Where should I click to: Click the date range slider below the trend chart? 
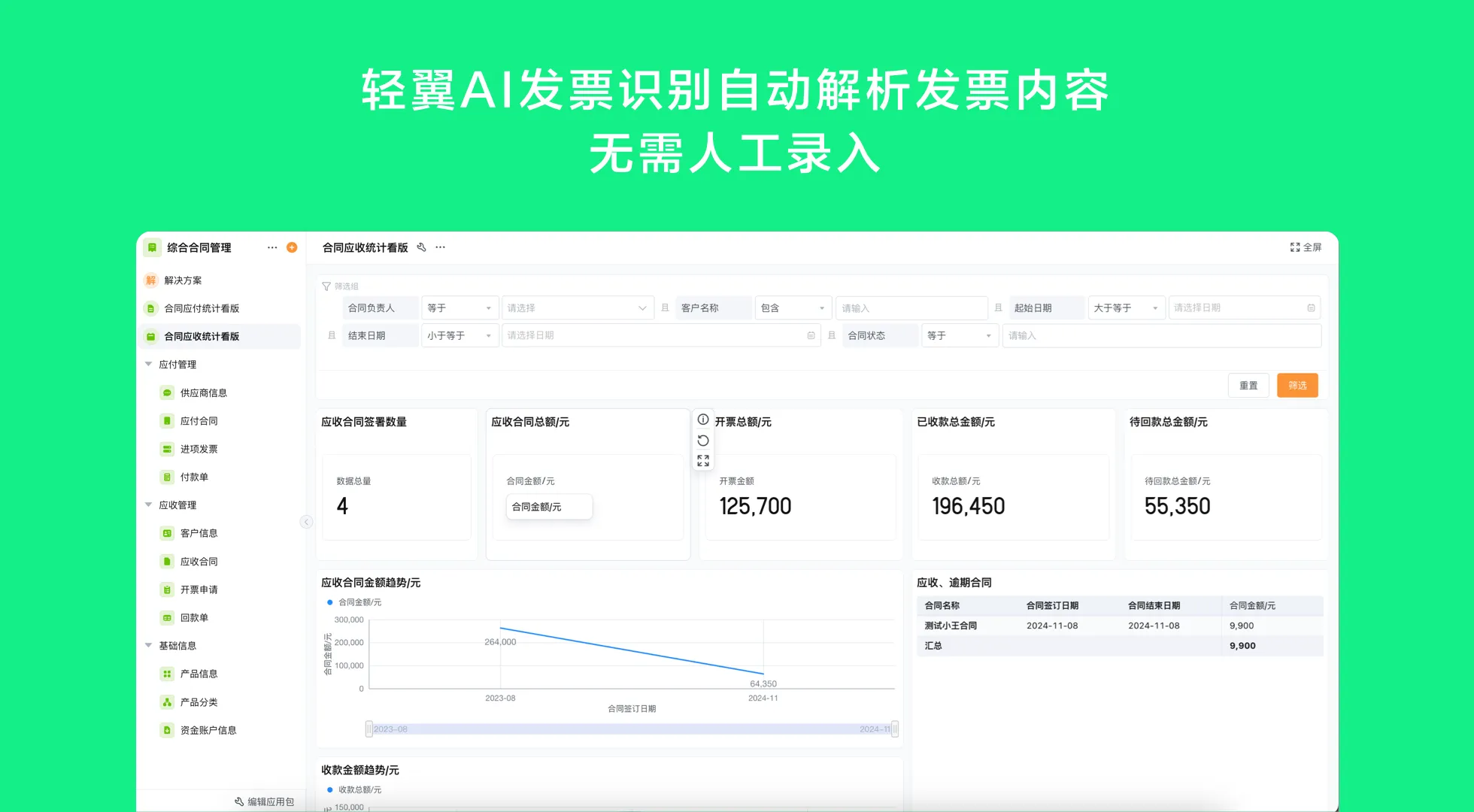(x=632, y=729)
